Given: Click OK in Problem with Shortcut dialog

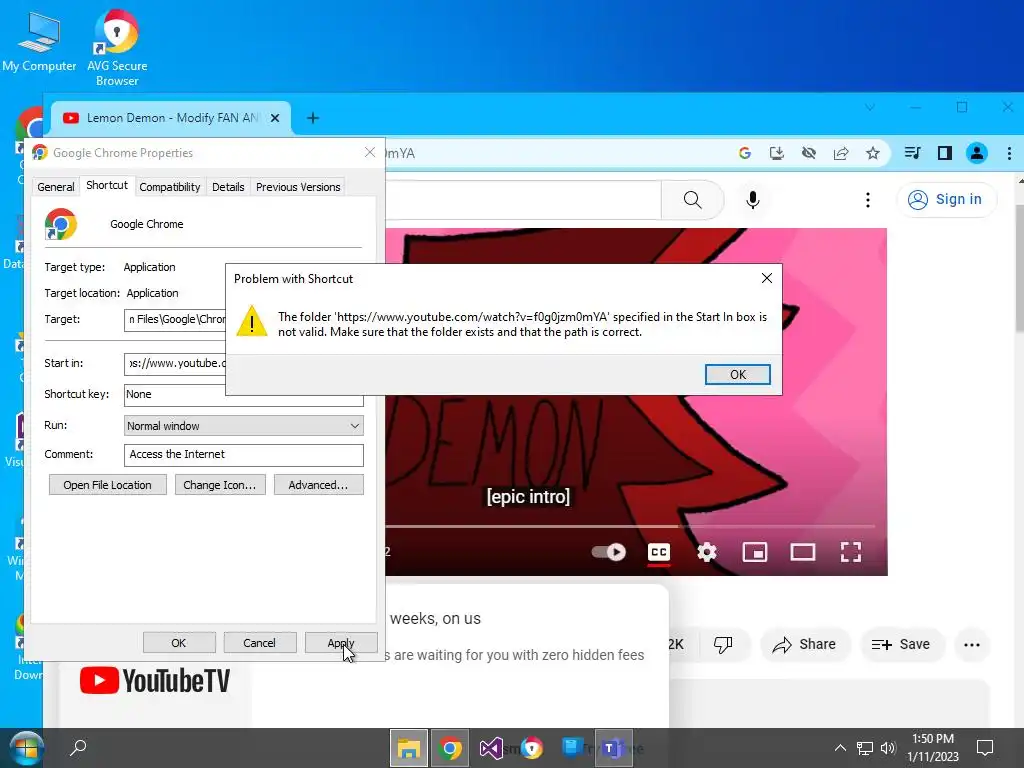Looking at the screenshot, I should click(737, 374).
